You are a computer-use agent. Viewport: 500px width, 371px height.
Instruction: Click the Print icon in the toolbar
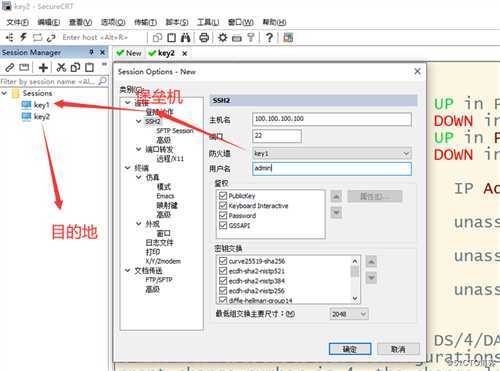pos(204,38)
